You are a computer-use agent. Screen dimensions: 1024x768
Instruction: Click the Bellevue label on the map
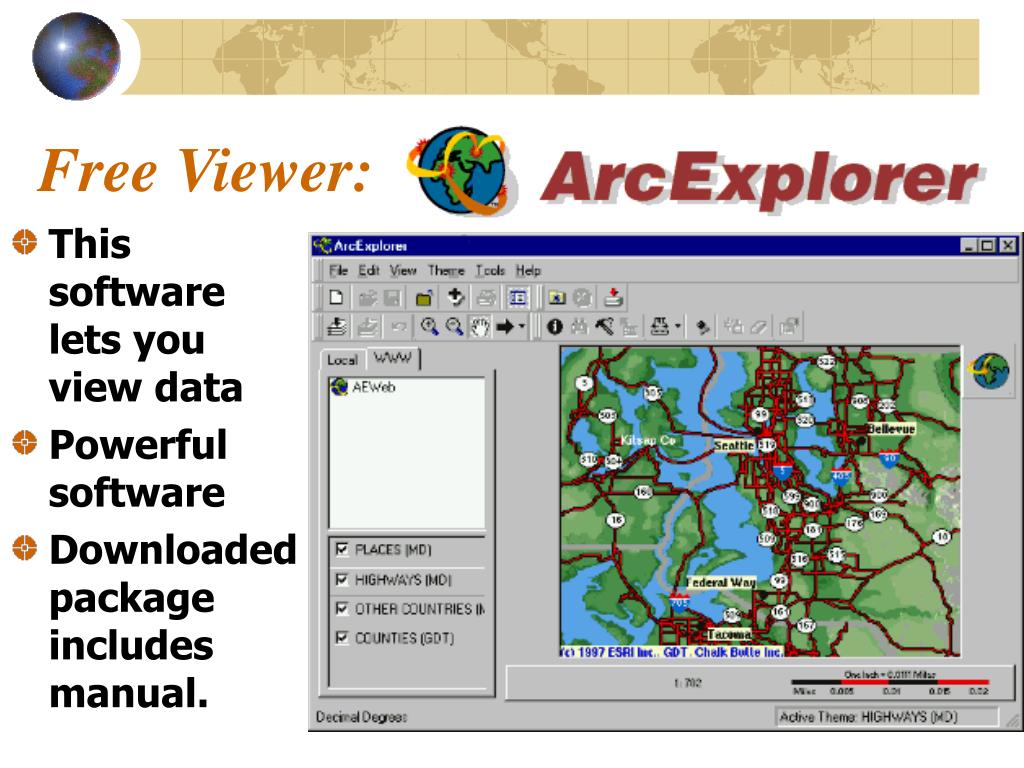(x=891, y=429)
